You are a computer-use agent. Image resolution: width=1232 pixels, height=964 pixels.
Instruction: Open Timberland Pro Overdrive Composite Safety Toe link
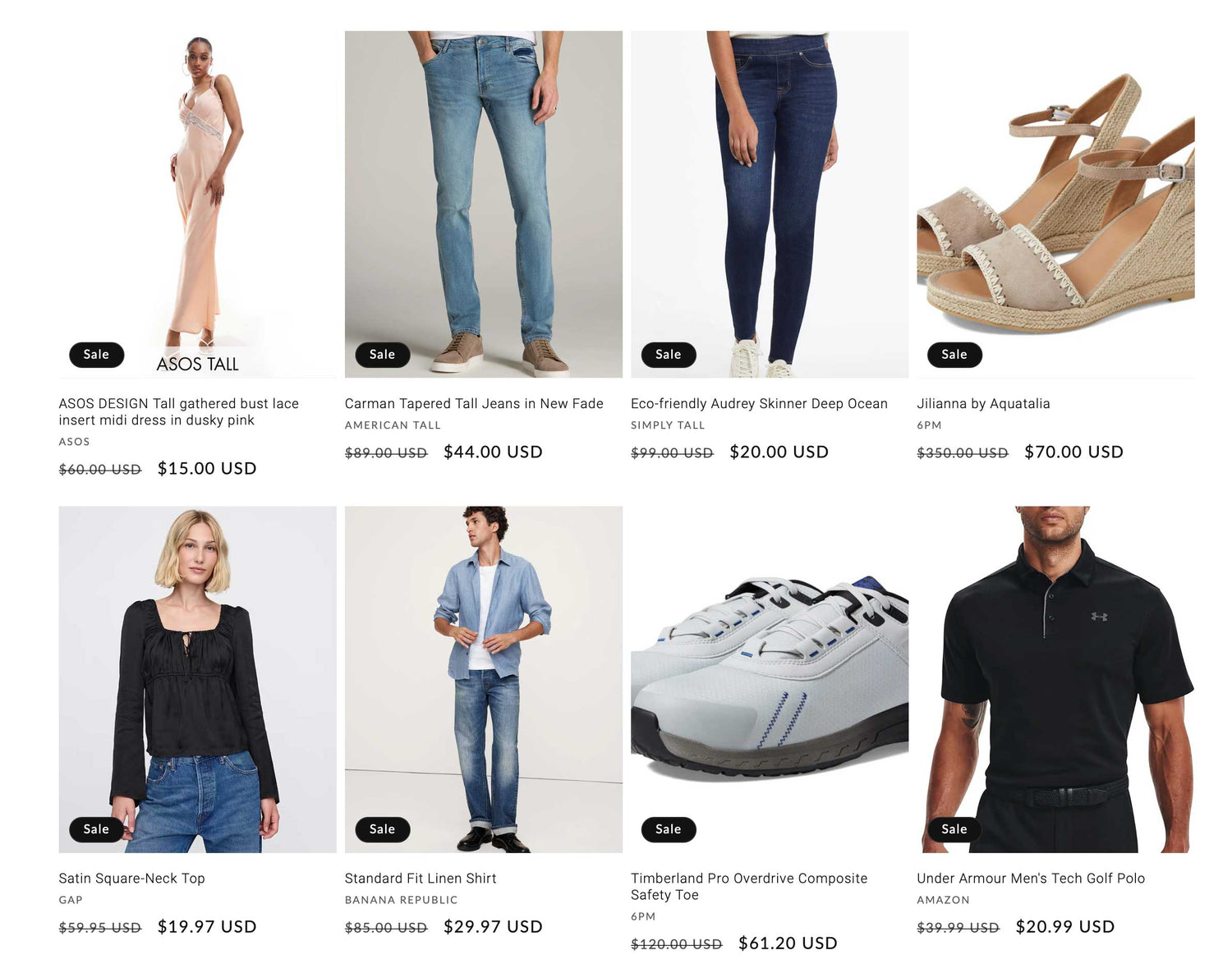pyautogui.click(x=749, y=886)
